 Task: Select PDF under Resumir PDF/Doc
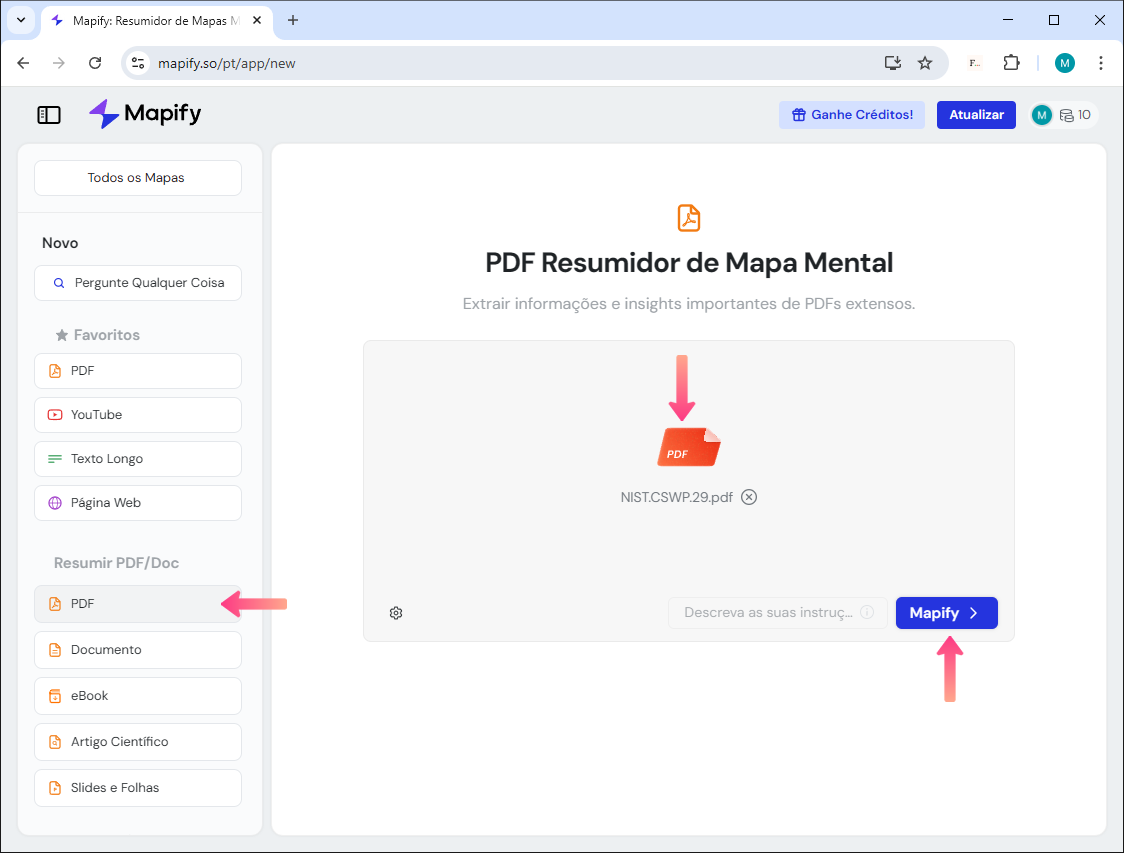138,604
